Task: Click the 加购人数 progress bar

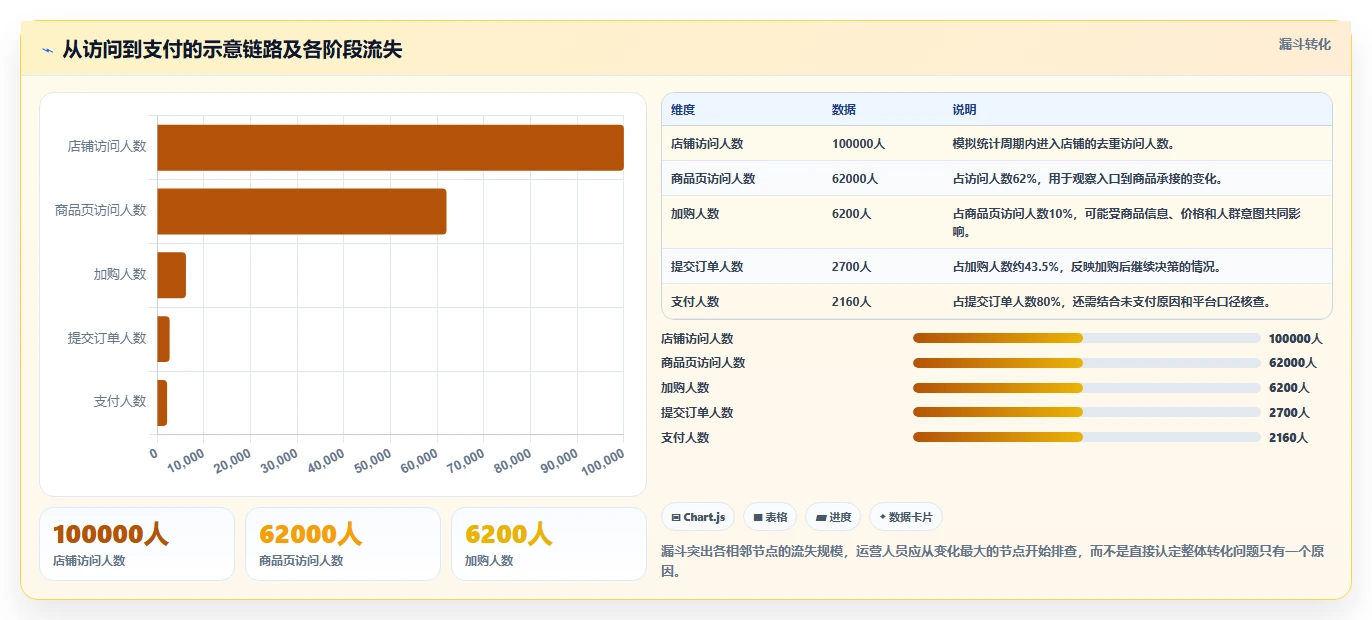Action: point(1086,388)
